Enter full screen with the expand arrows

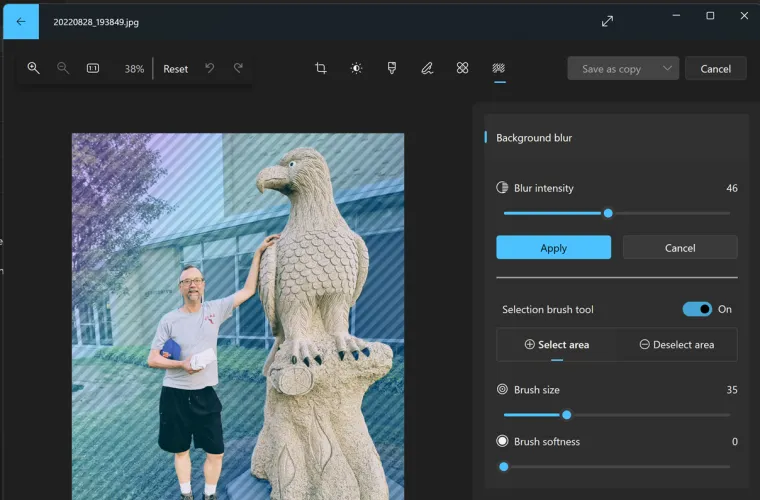tap(607, 21)
